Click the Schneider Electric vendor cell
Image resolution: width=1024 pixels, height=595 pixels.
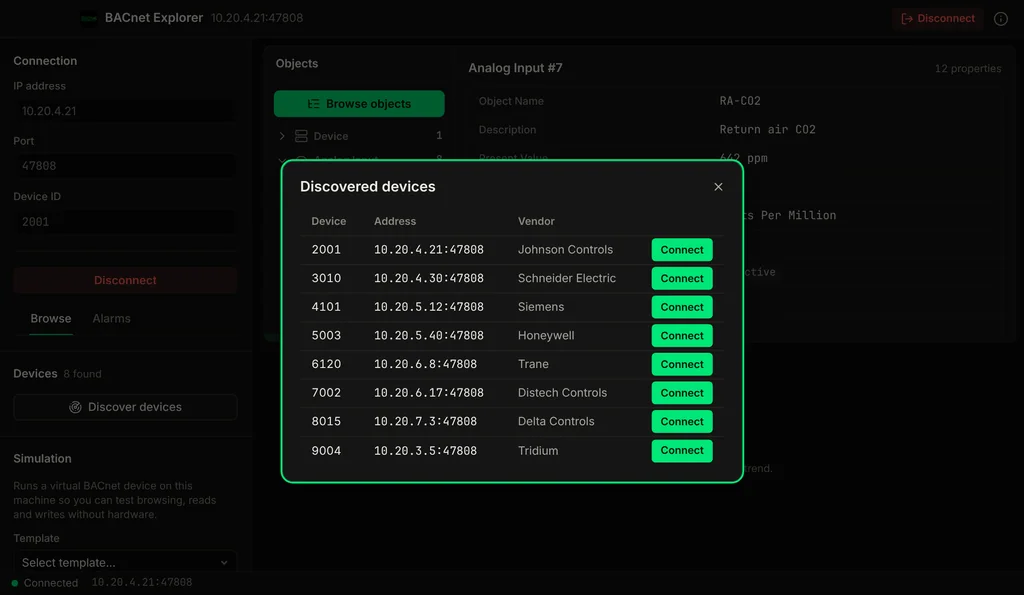tap(567, 278)
